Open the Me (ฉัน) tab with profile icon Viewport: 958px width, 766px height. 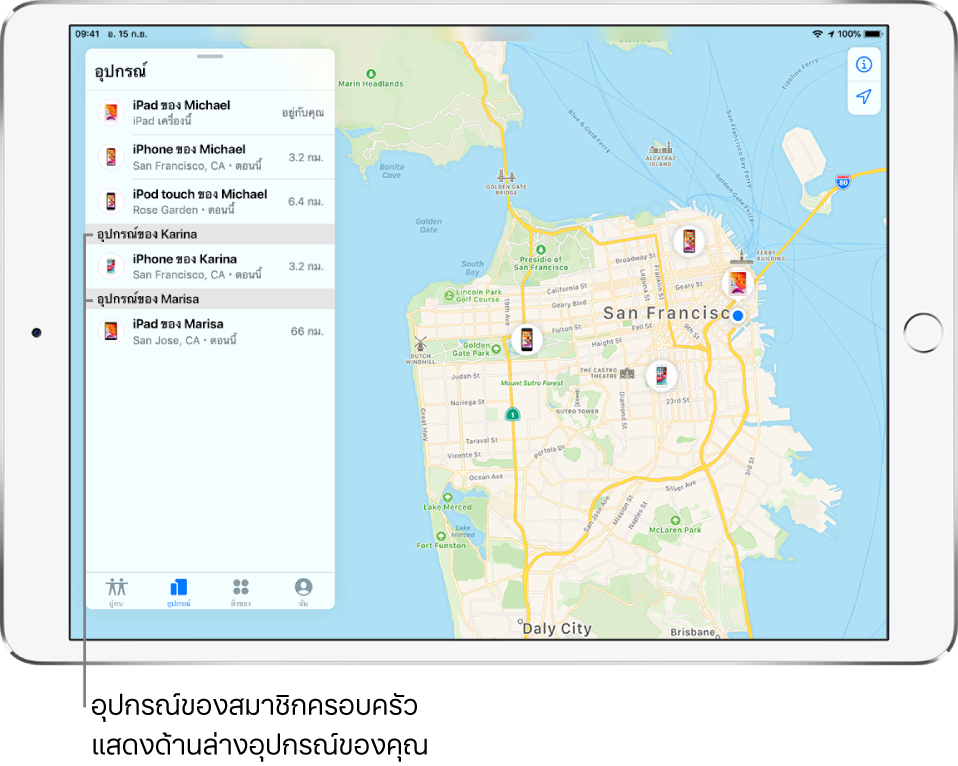(303, 591)
